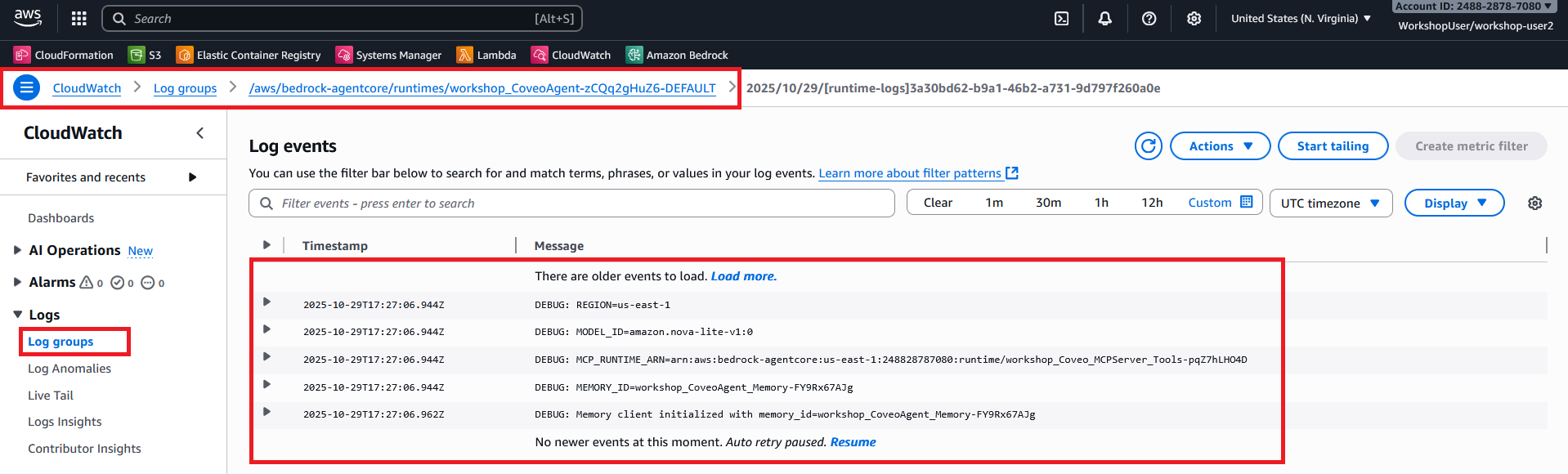Open the S3 shortcut

[145, 55]
